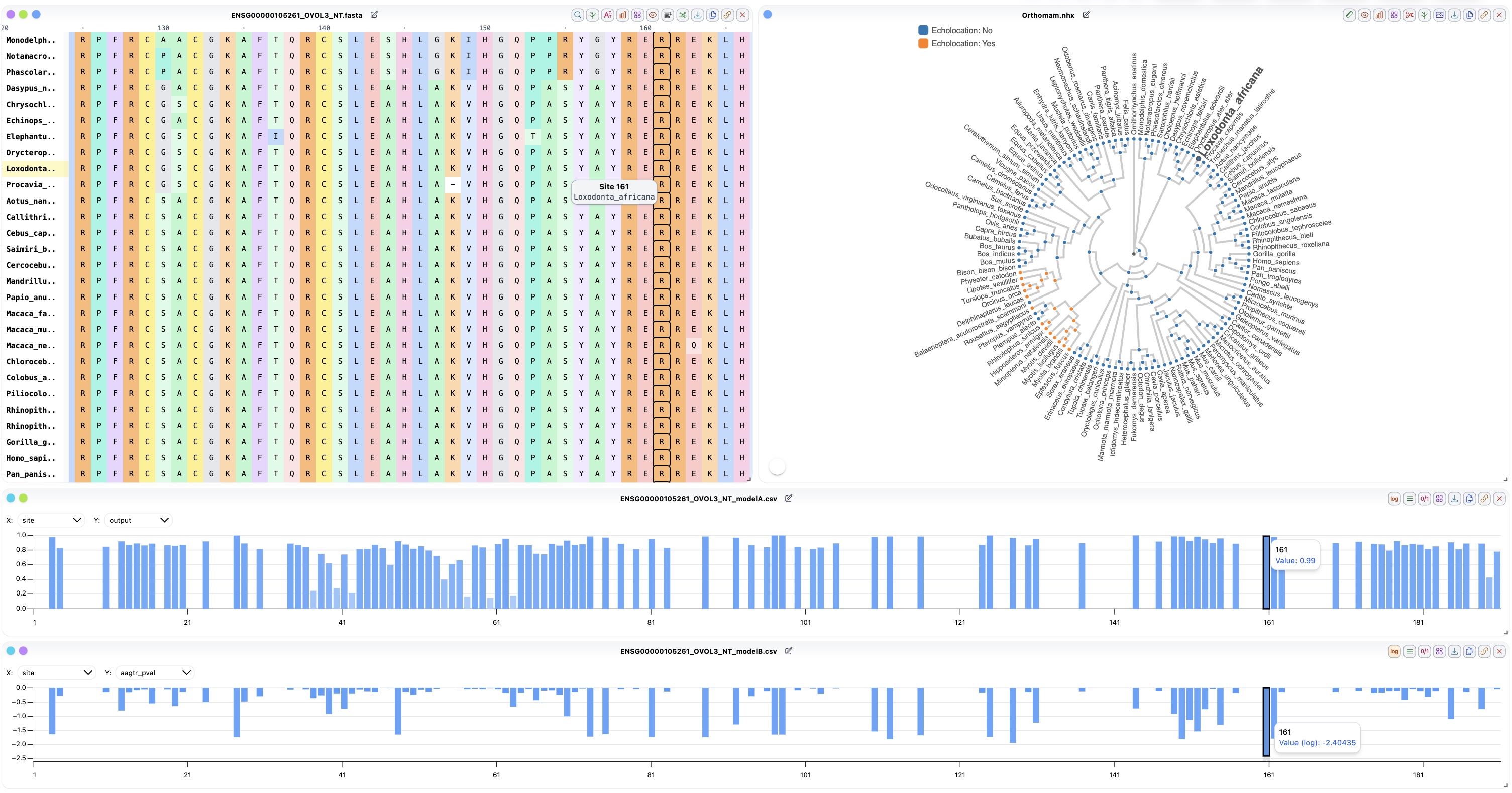This screenshot has height=793, width=1512.
Task: Click the ruler icon in tree panel
Action: click(1349, 15)
